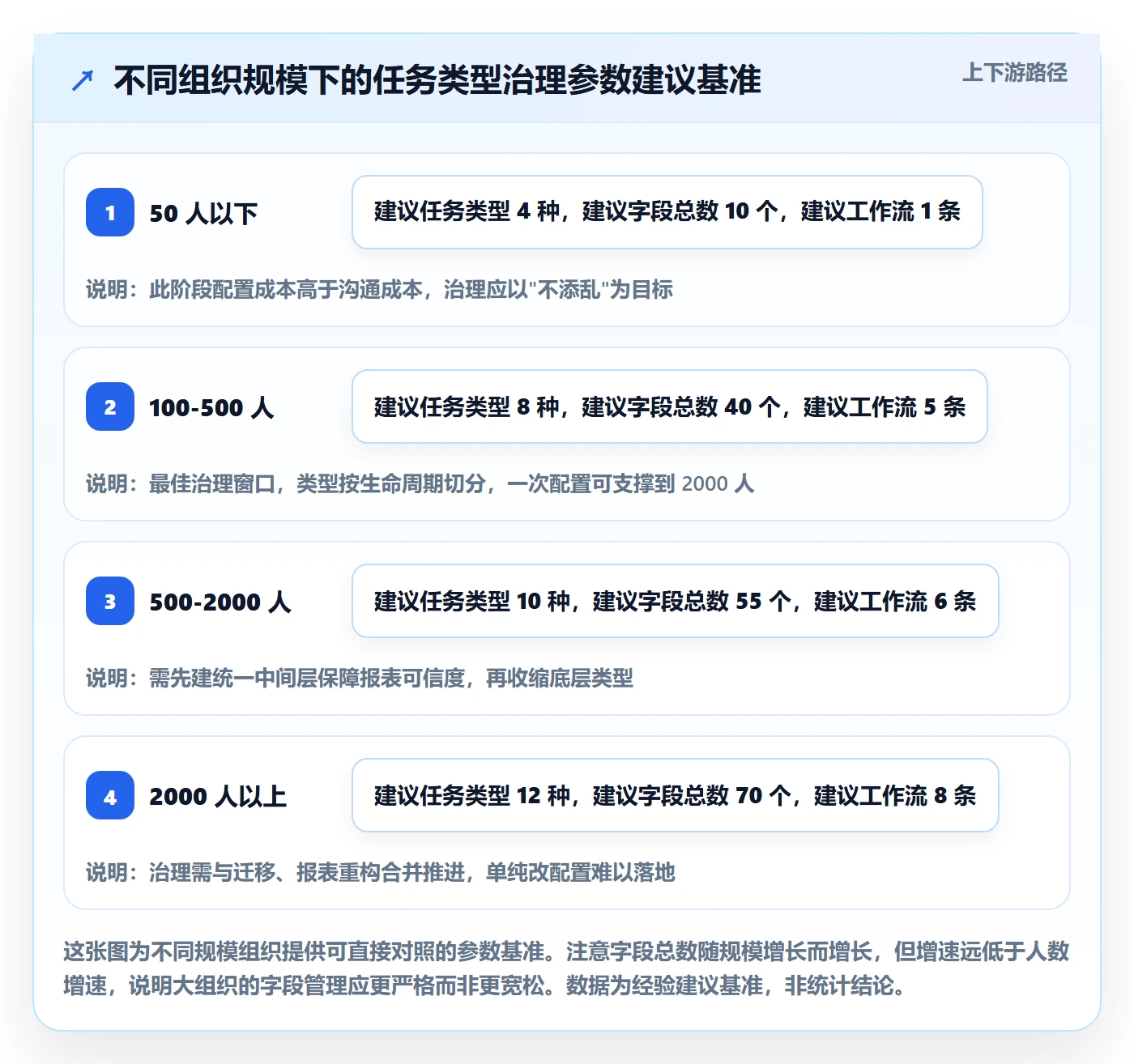Click the blue number 4 badge
This screenshot has width=1134, height=1064.
110,795
